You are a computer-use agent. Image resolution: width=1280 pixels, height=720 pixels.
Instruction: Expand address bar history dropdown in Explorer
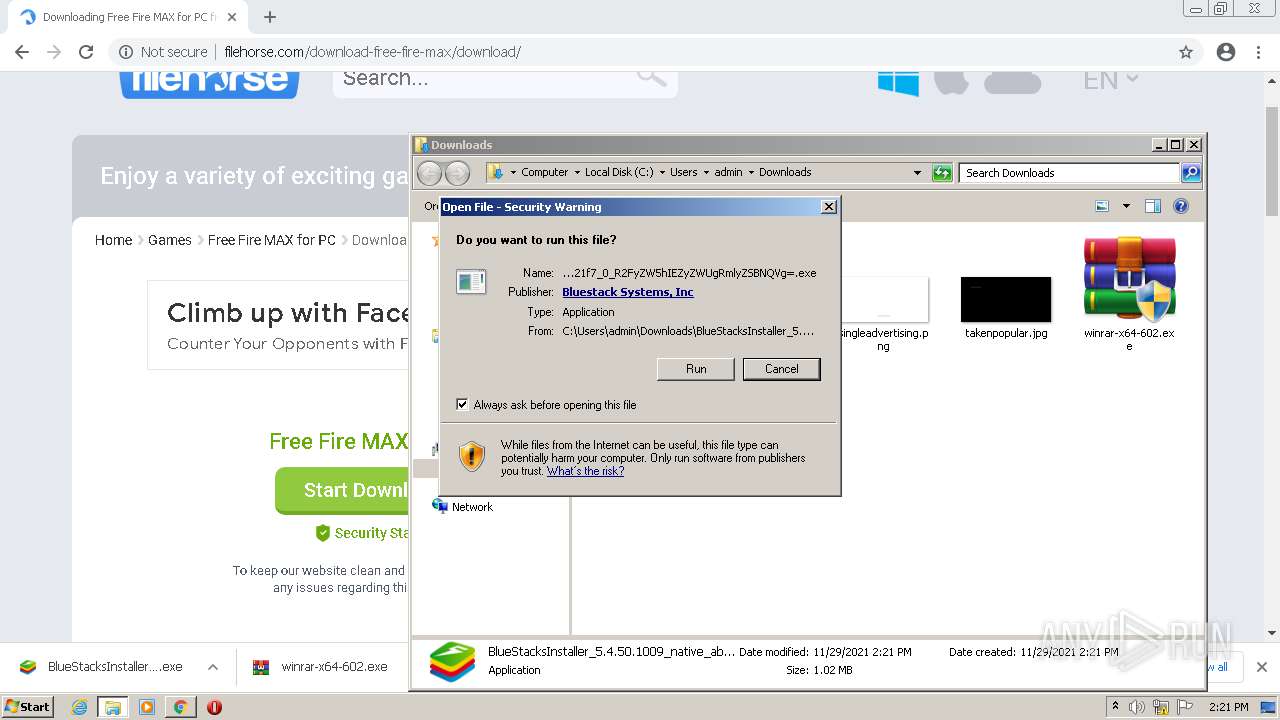pyautogui.click(x=917, y=173)
